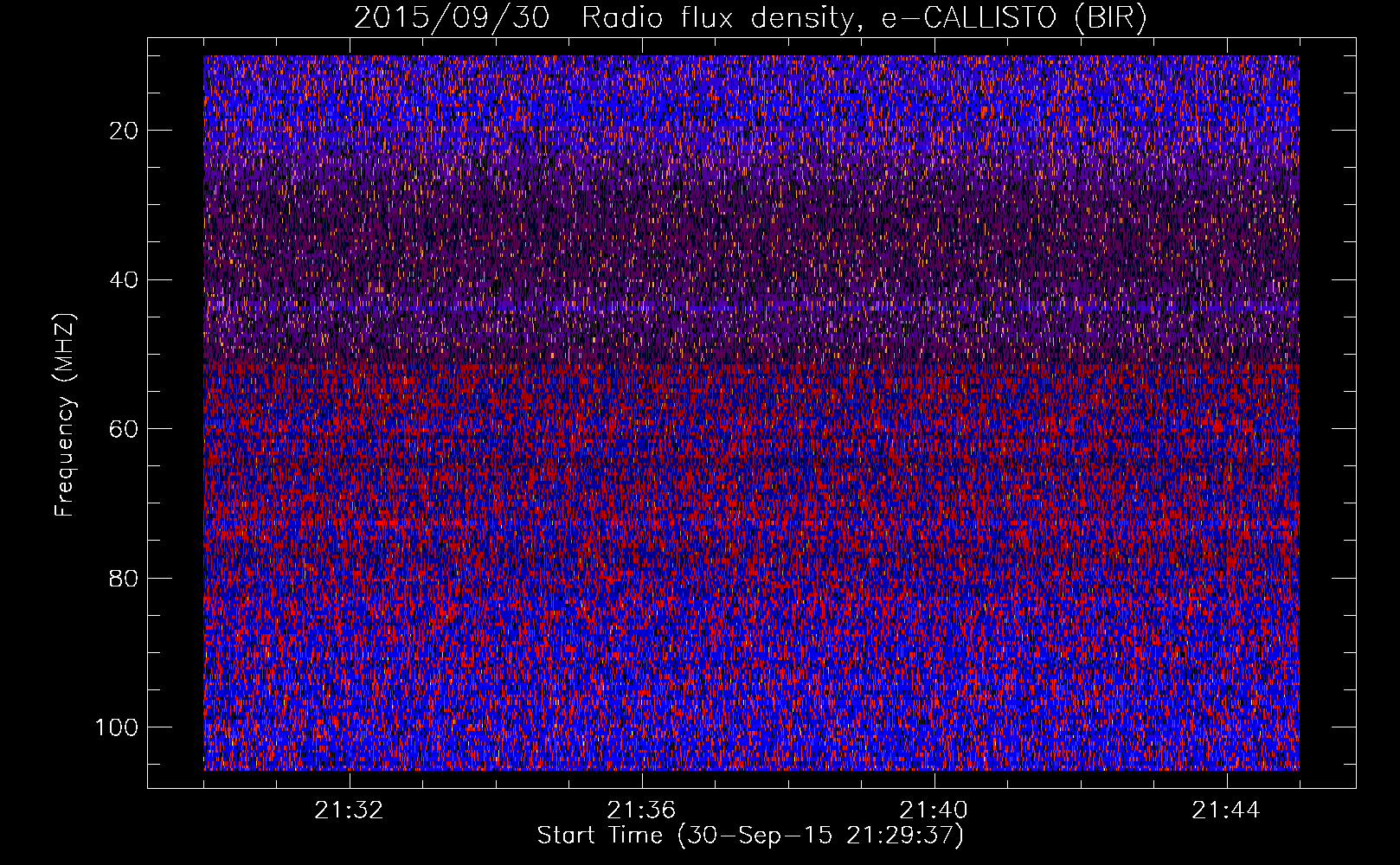The height and width of the screenshot is (865, 1400).
Task: Click the 21:36 time tick label
Action: (x=642, y=811)
